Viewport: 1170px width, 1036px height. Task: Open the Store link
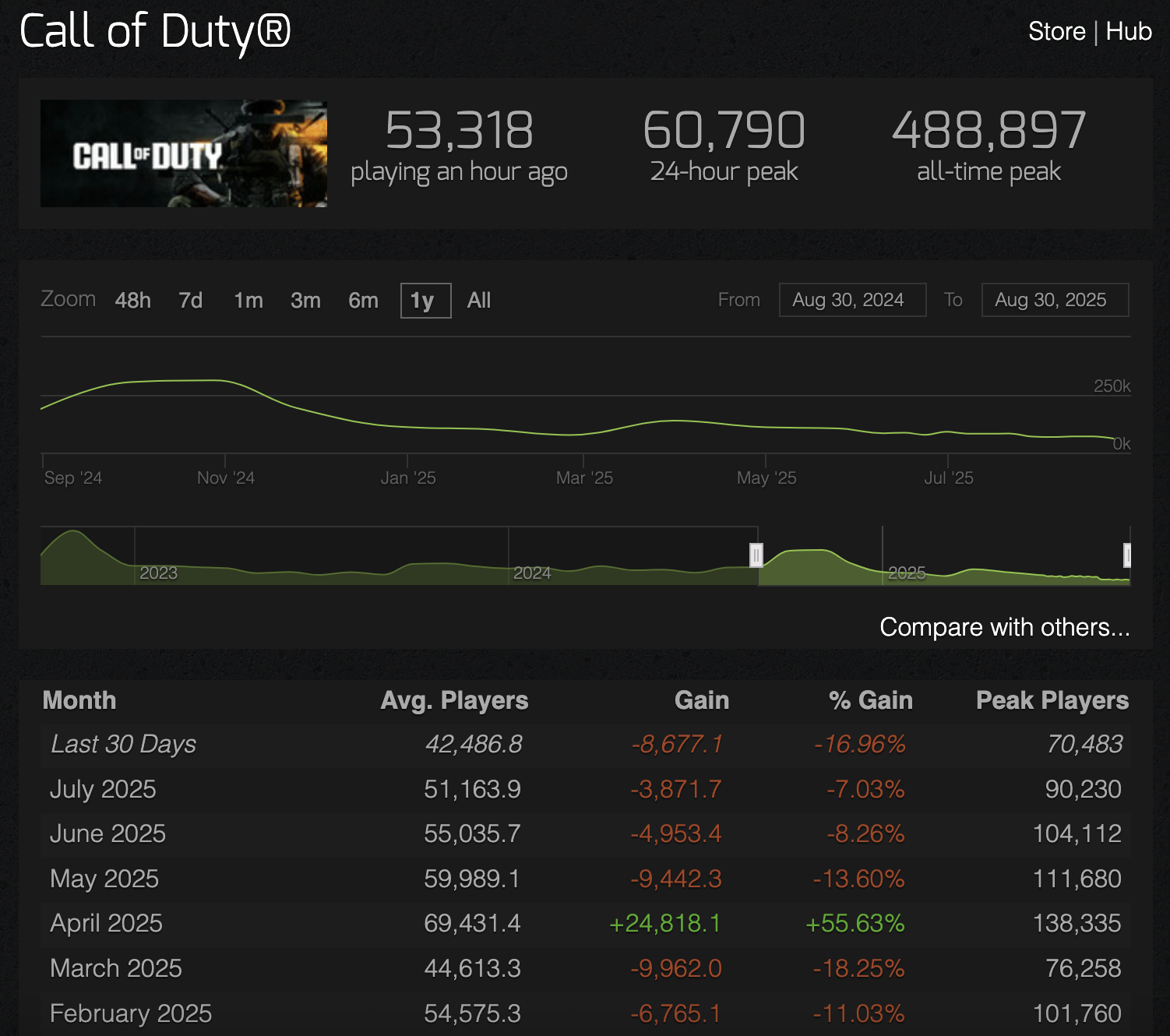(x=1056, y=31)
